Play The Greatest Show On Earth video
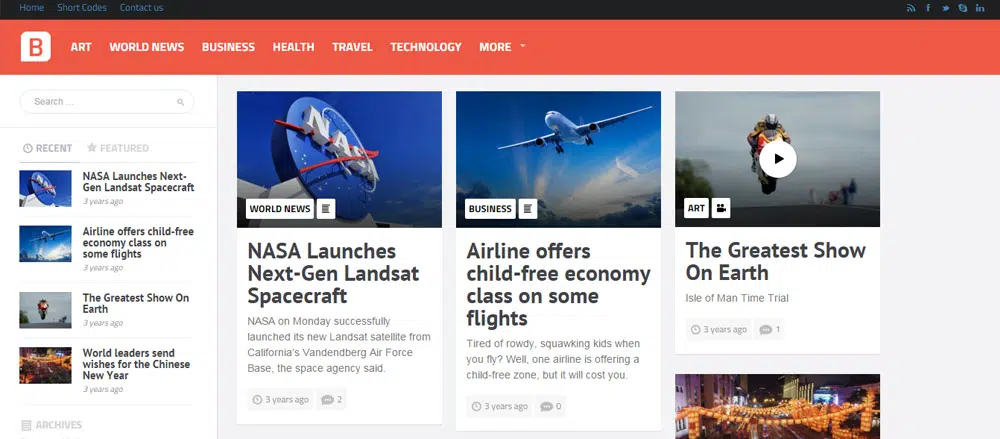1000x439 pixels. tap(778, 159)
